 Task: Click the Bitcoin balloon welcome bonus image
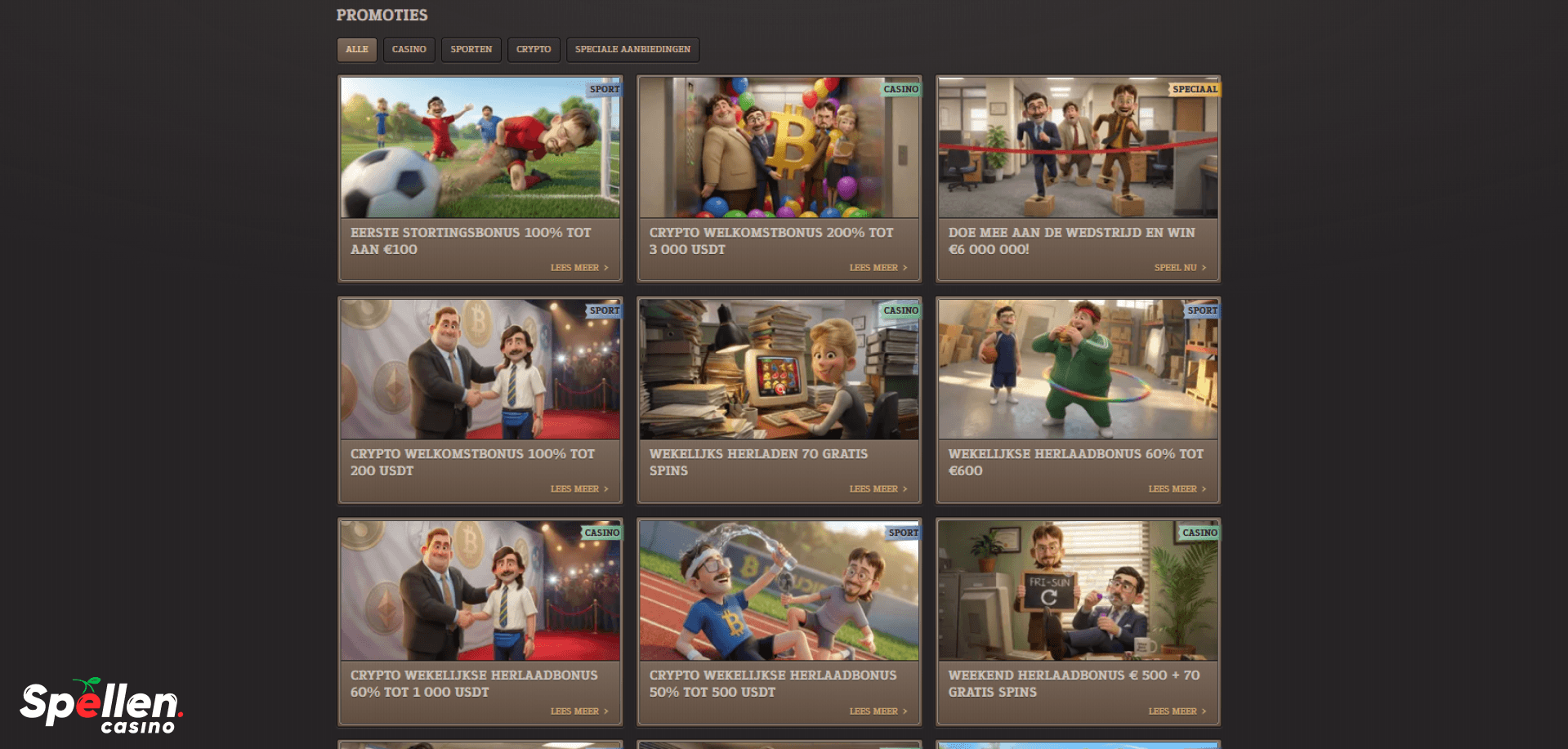point(779,148)
